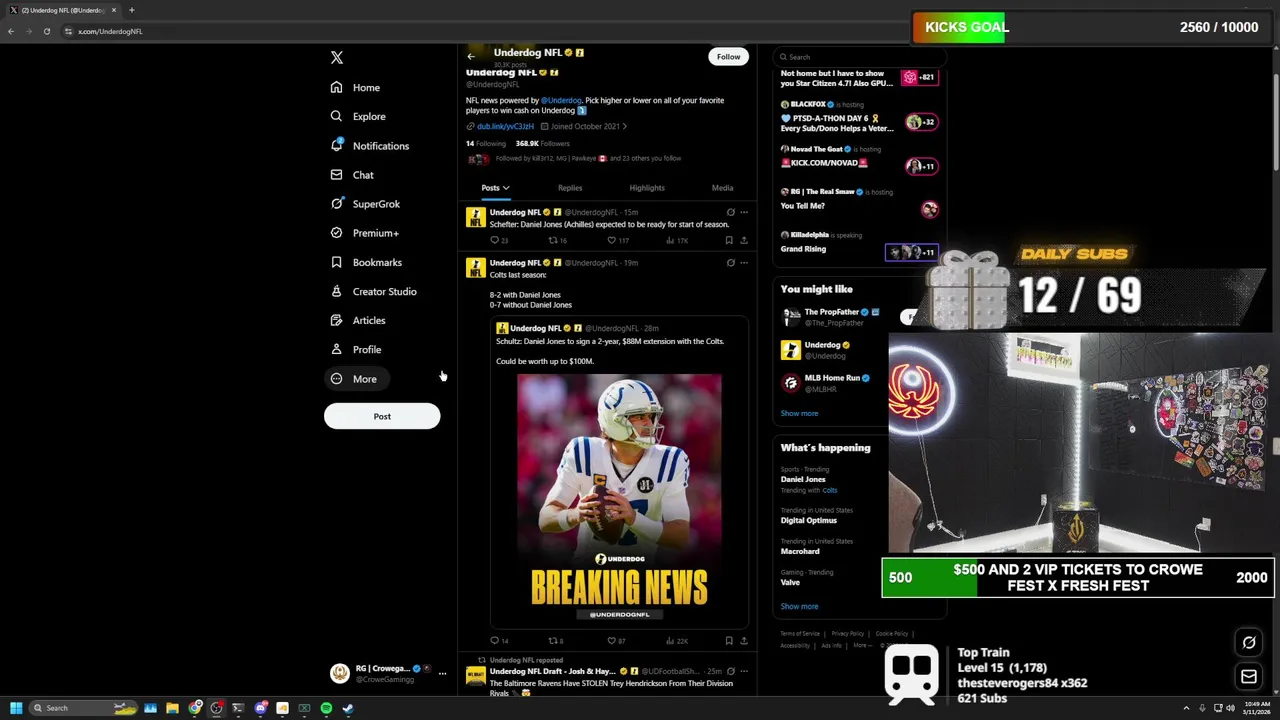
Task: Bookmark the Colts last season post
Action: click(728, 640)
